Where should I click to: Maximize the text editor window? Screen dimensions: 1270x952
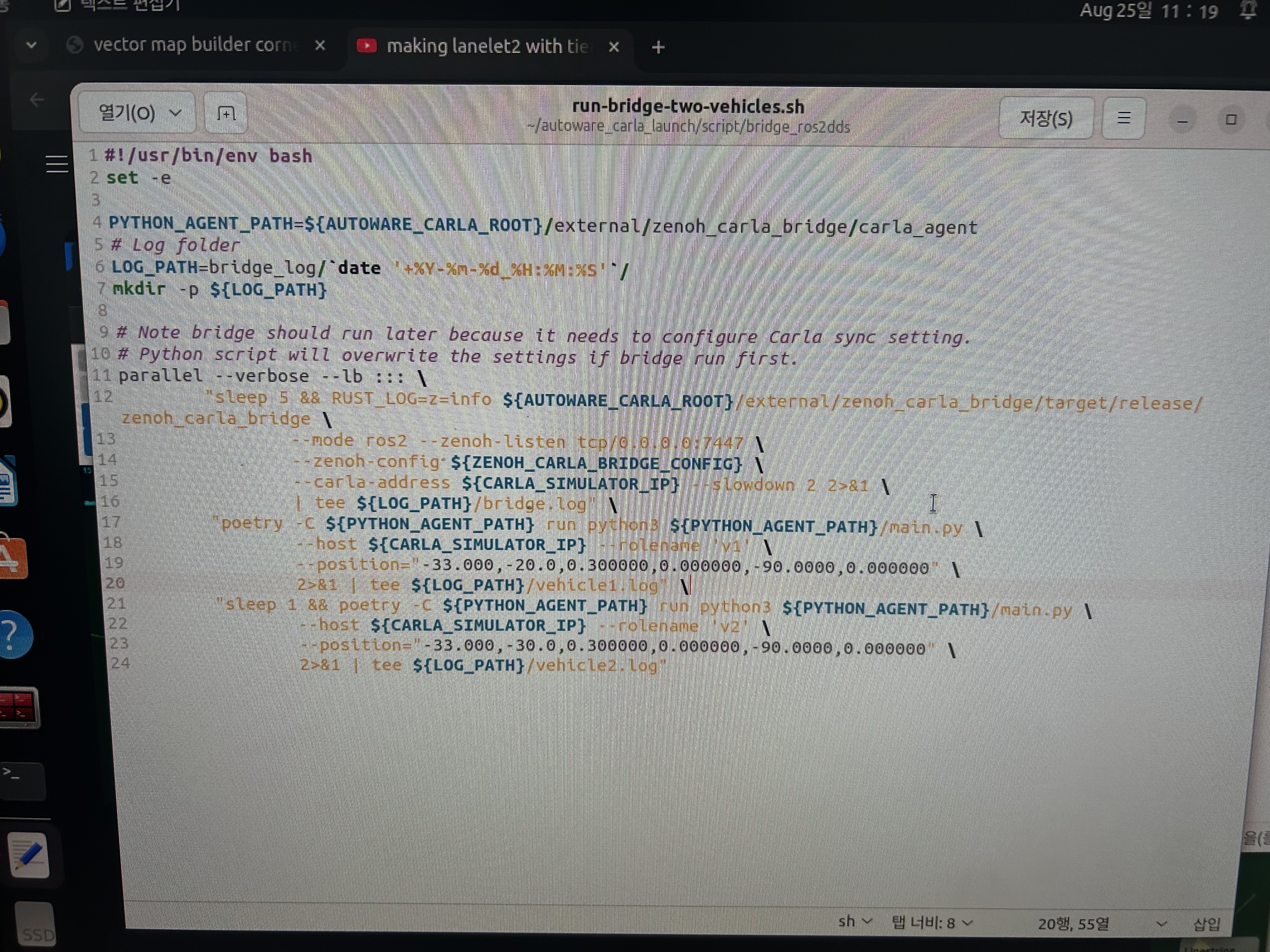pyautogui.click(x=1230, y=119)
